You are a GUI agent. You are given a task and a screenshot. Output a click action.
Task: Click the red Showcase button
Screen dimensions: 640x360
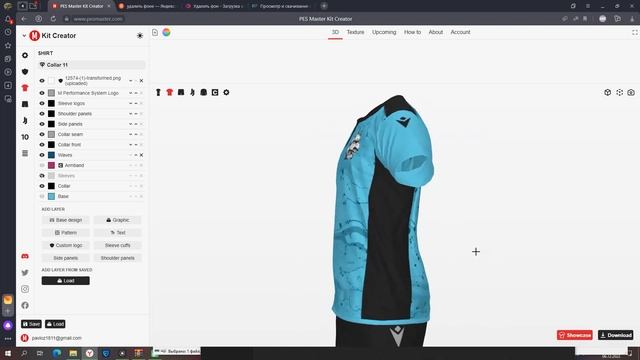click(x=575, y=335)
